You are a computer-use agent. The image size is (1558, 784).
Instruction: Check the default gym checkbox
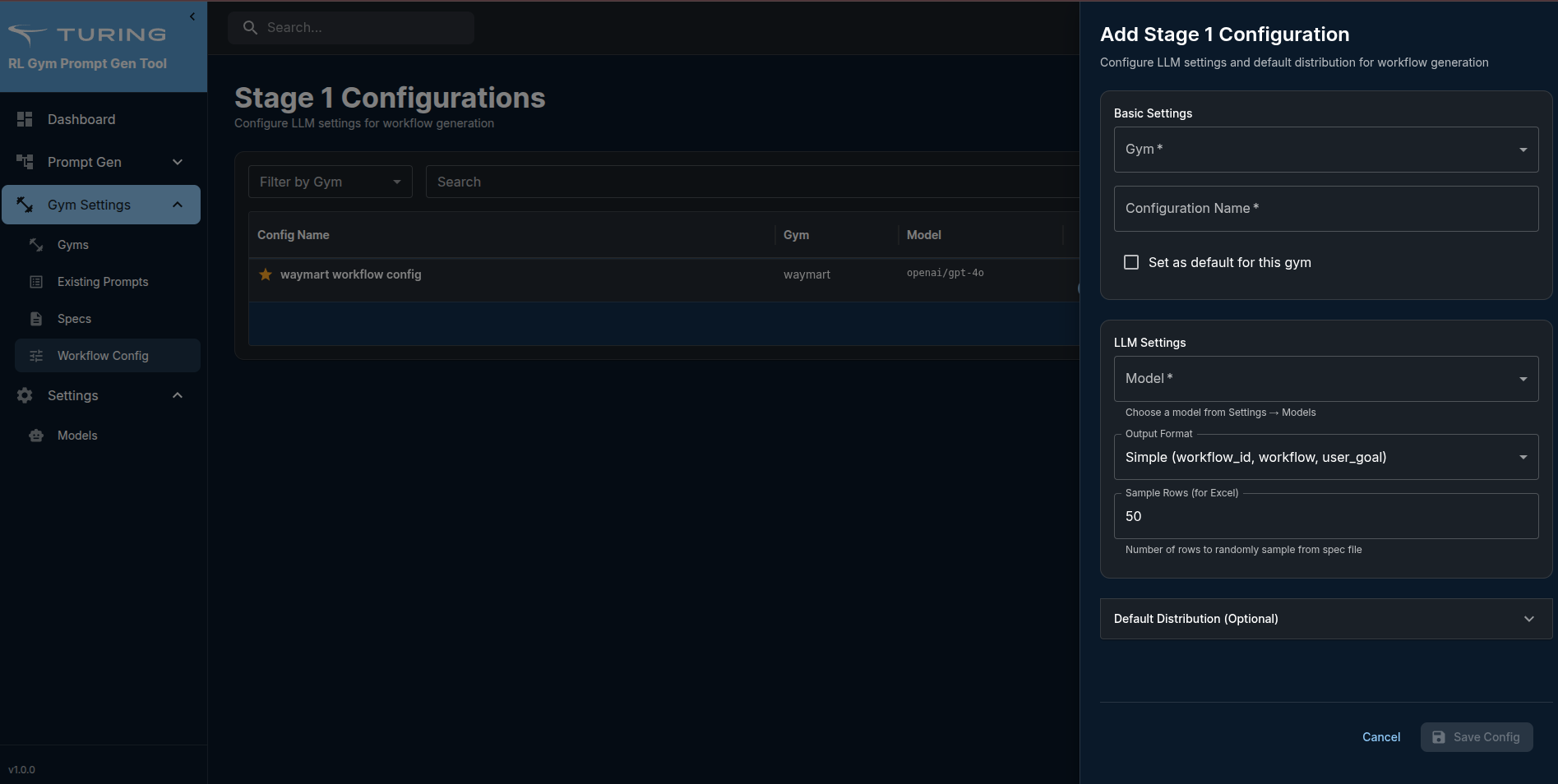pos(1131,262)
